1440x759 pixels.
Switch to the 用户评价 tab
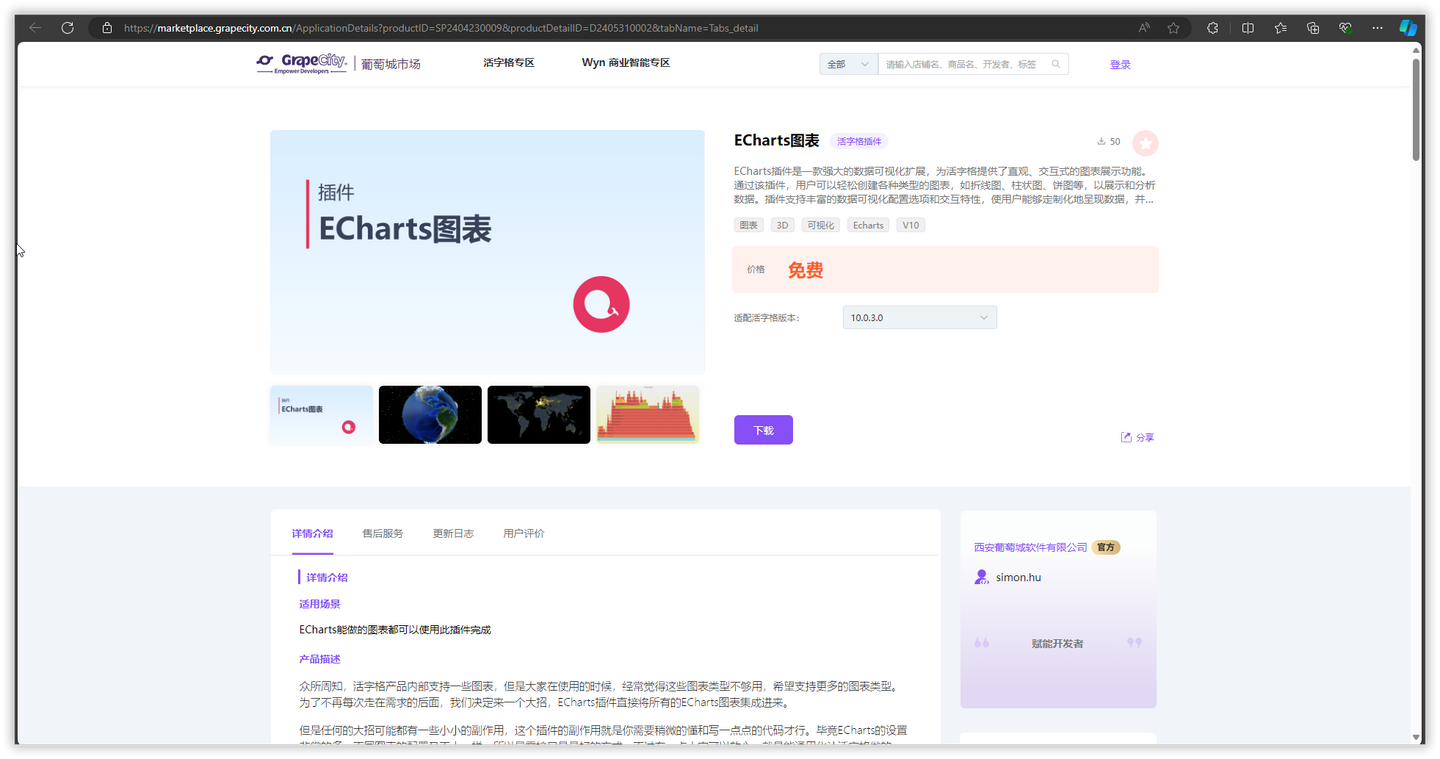[523, 533]
